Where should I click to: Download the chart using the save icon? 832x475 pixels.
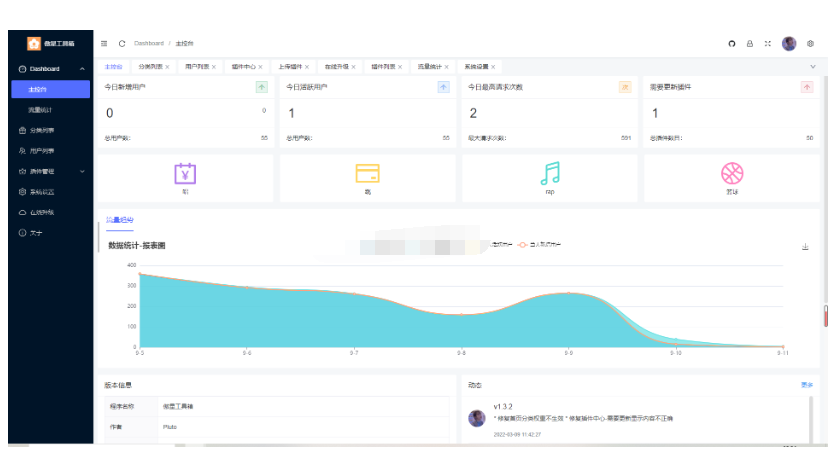coord(805,247)
